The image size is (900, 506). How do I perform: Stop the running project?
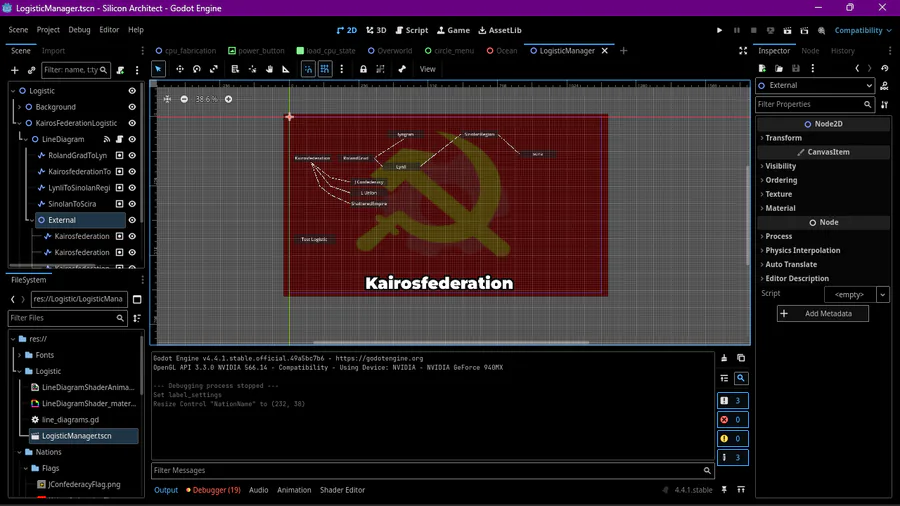(754, 30)
